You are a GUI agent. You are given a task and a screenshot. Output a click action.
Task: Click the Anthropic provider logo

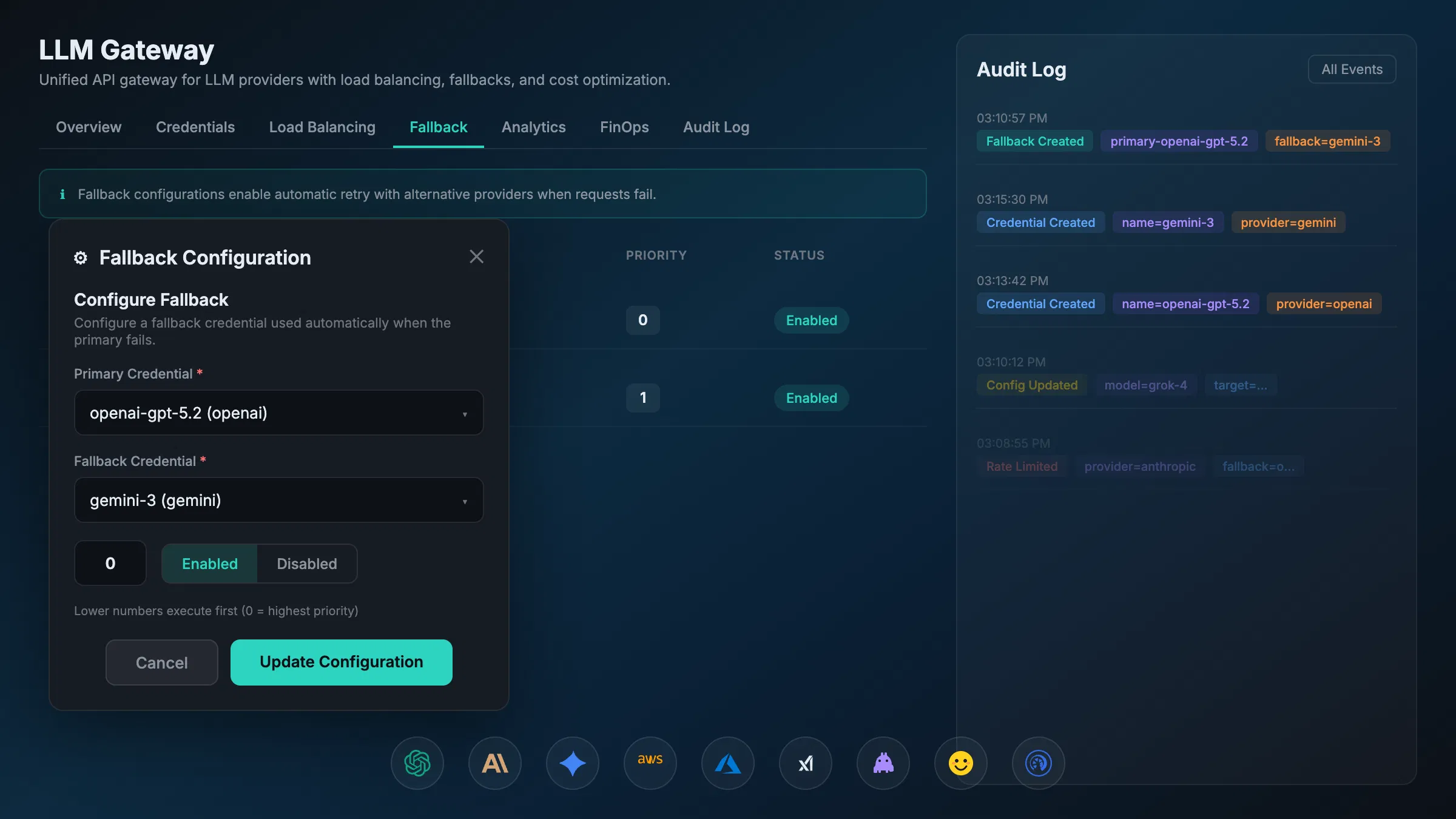click(494, 763)
